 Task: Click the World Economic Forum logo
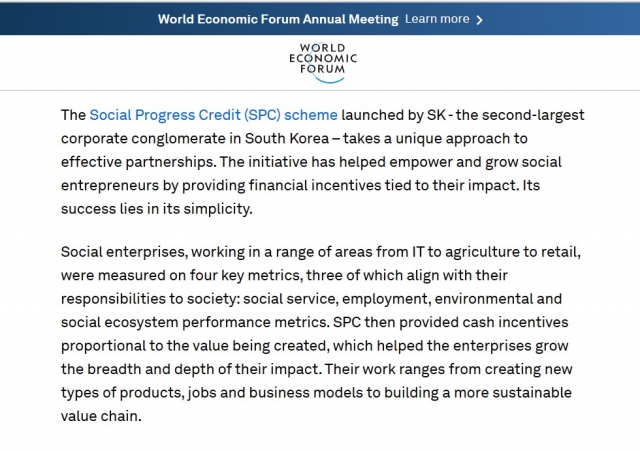tap(323, 63)
